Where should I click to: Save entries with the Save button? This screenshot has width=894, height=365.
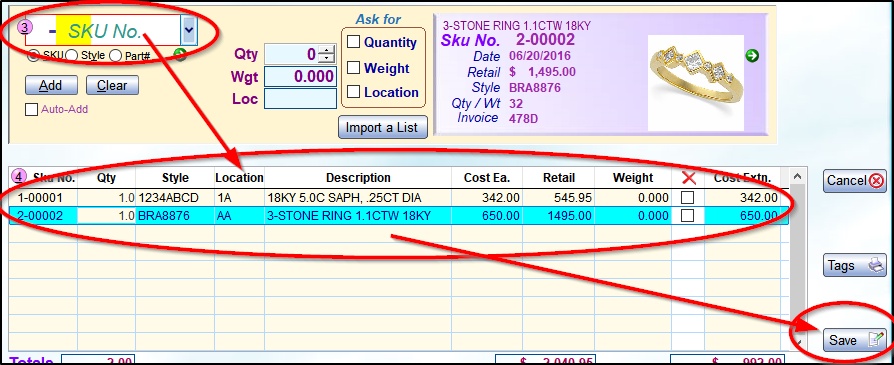coord(855,340)
